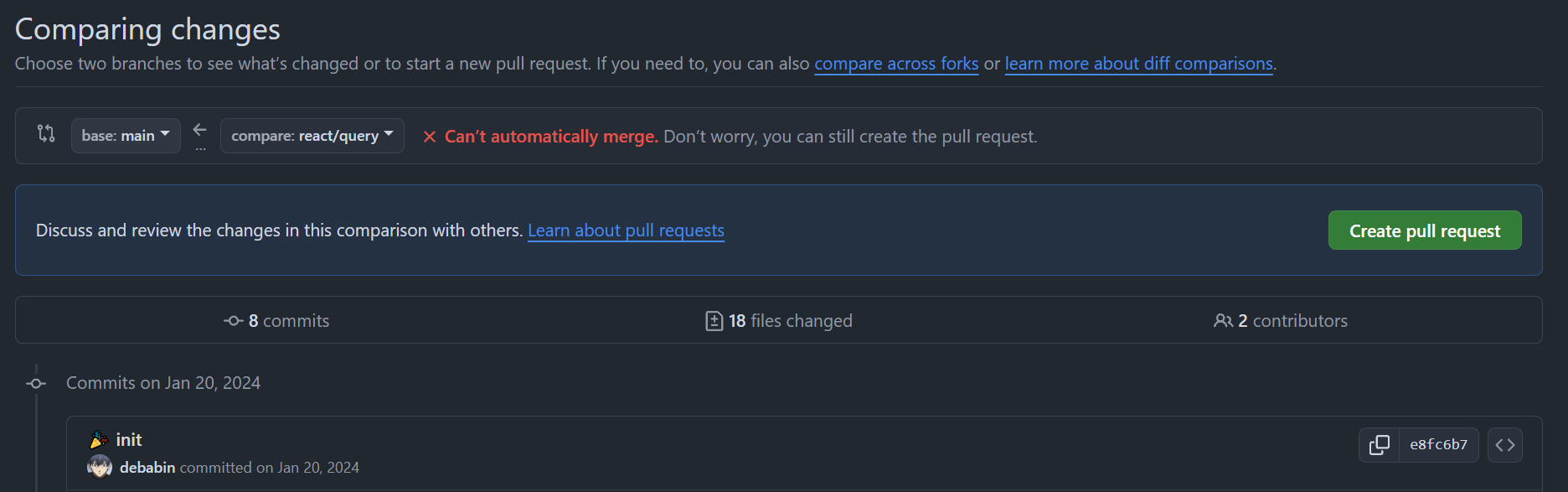Click the file diff icon beside 18 files changed
1568x492 pixels.
coord(714,321)
